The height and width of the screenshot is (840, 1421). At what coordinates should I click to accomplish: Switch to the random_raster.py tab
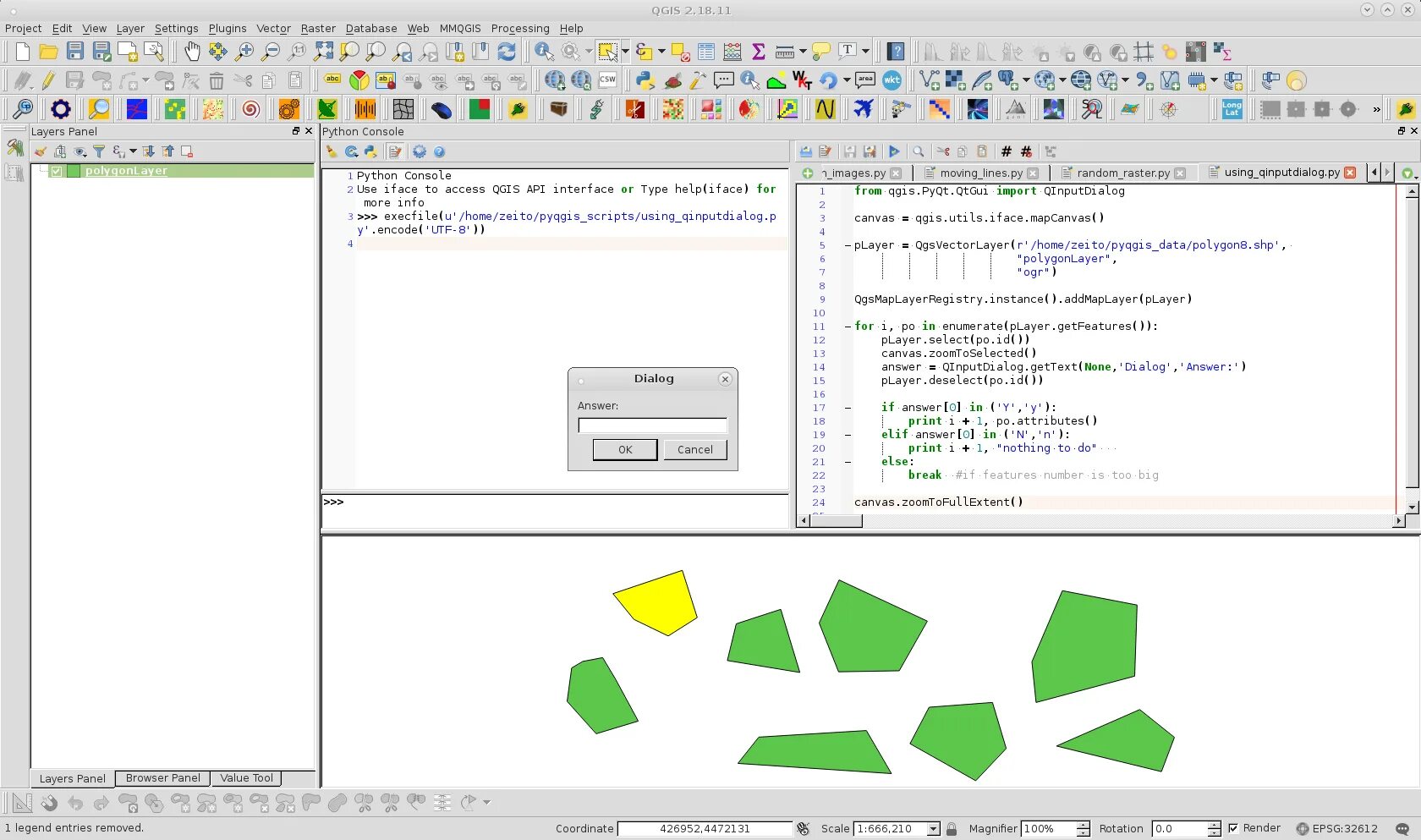1123,173
